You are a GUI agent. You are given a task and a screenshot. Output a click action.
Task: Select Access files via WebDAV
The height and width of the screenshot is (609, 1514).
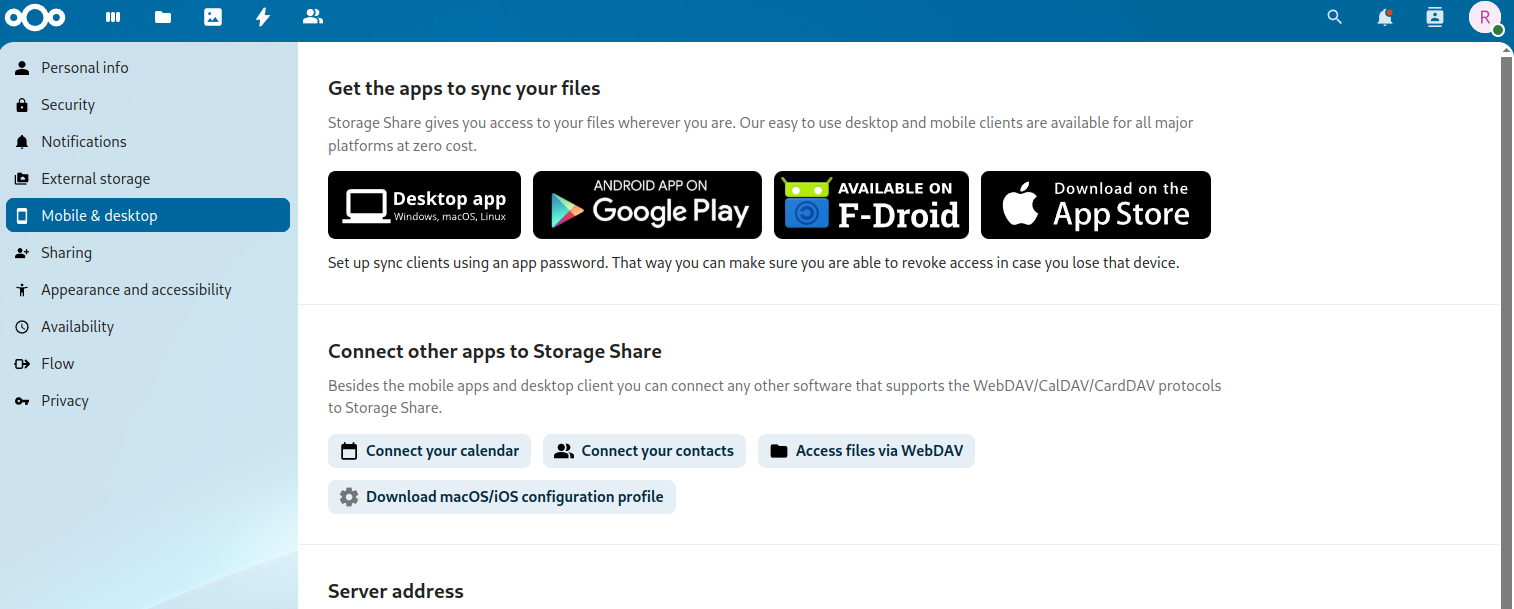pos(866,451)
